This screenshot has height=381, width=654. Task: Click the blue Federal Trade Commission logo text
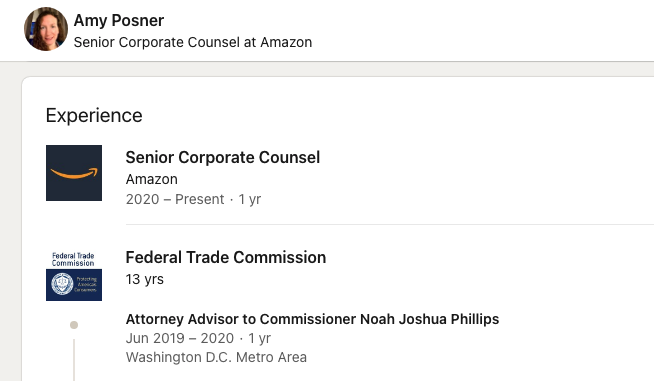[x=73, y=259]
